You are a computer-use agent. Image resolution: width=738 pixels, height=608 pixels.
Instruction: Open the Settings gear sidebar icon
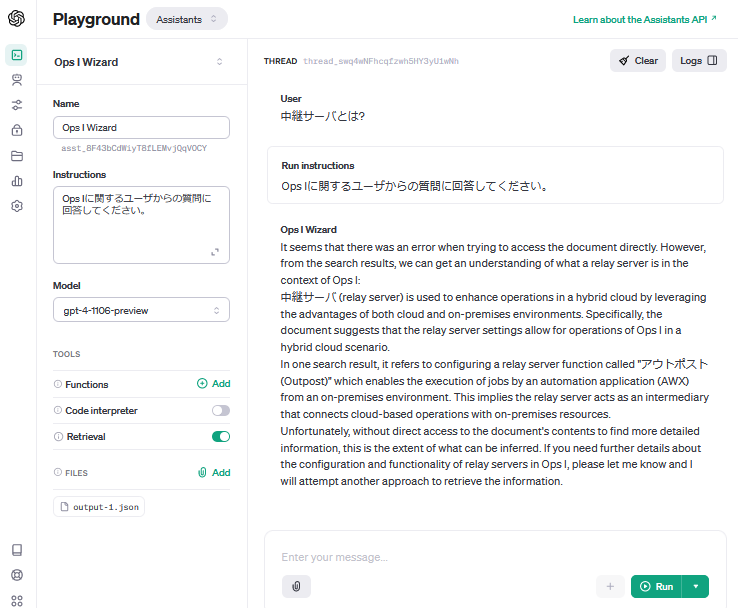(17, 206)
